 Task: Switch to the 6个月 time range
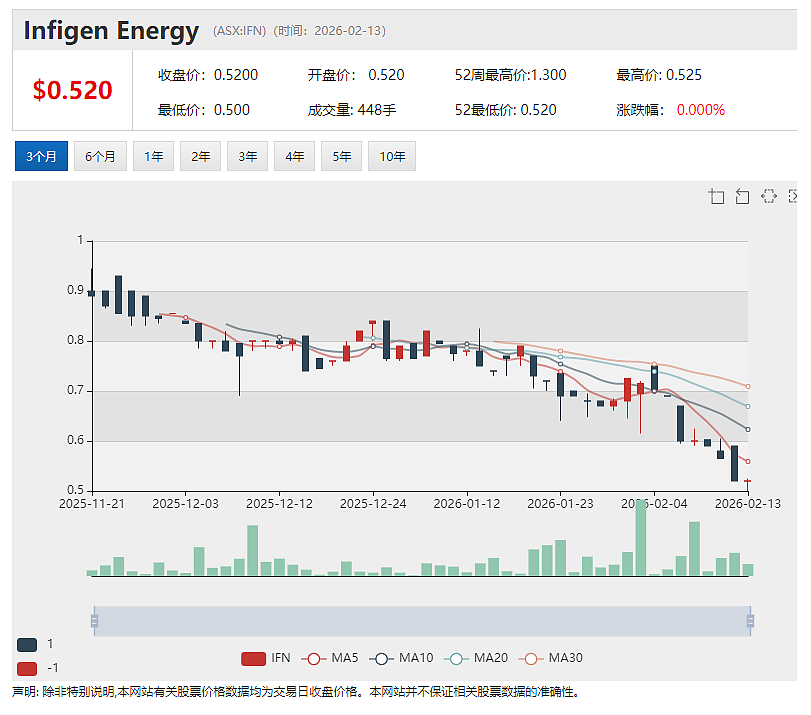100,156
